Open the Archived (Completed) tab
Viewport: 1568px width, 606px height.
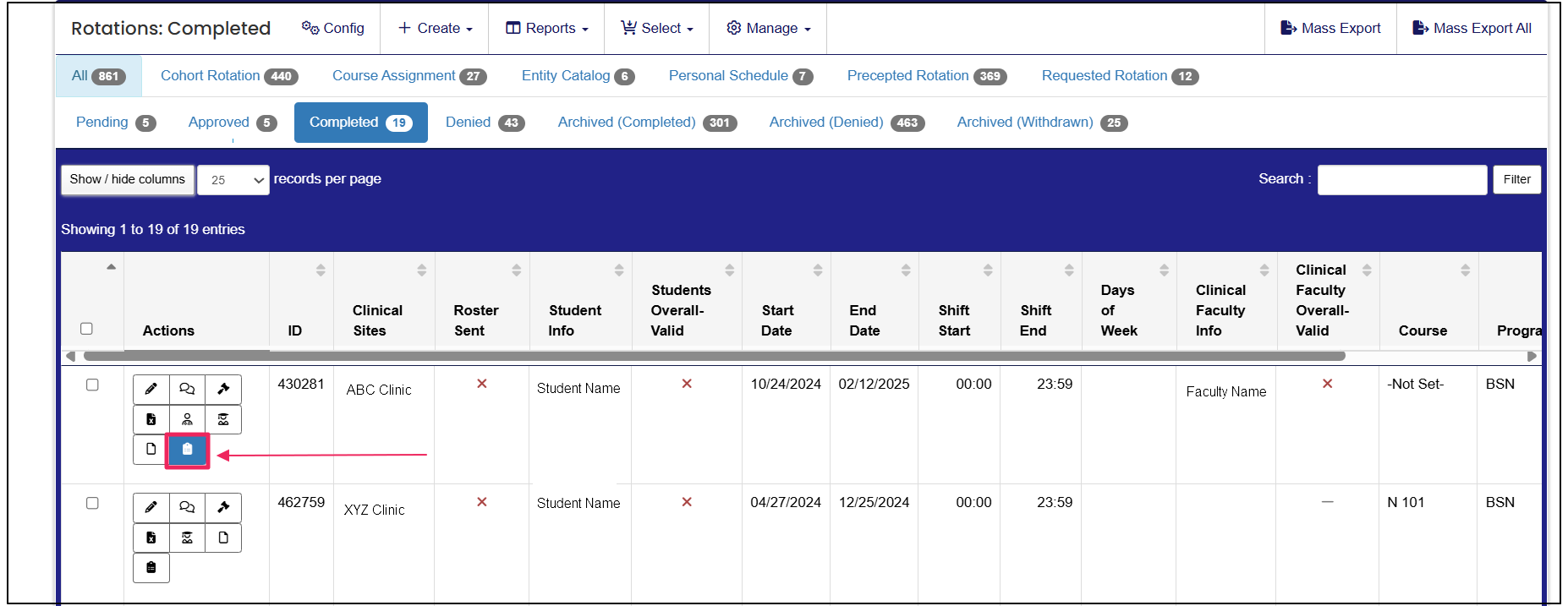[x=647, y=123]
